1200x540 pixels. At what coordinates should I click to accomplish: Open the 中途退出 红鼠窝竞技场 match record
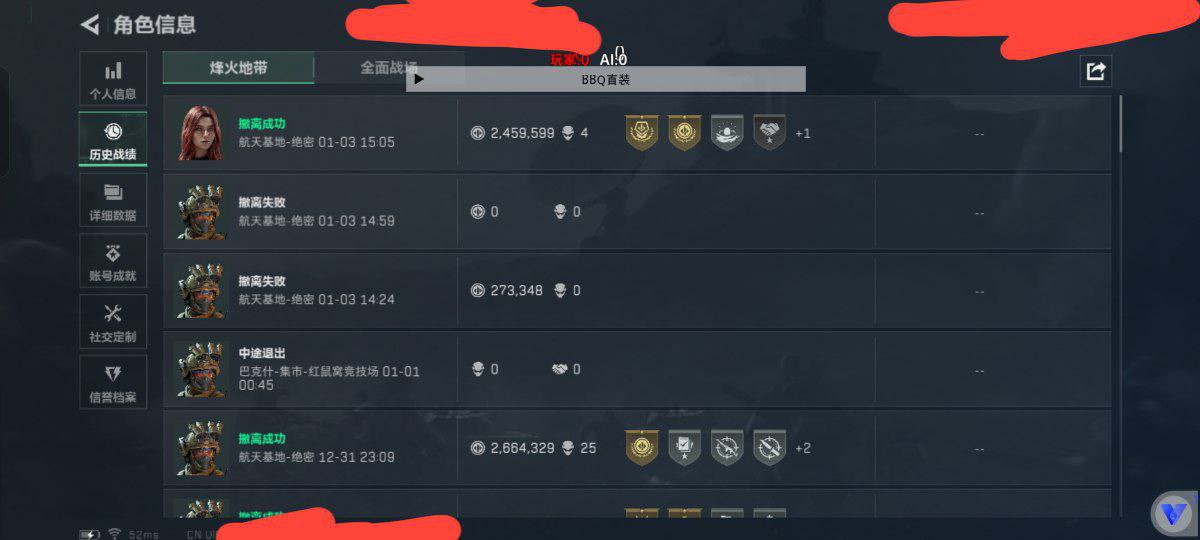(x=637, y=369)
